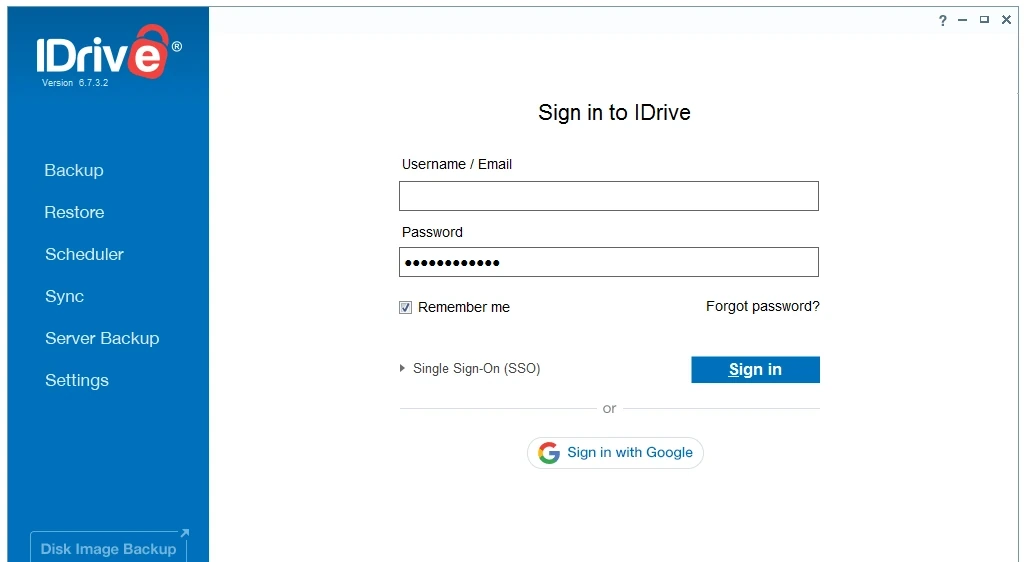Open Server Backup in the sidebar
This screenshot has height=562, width=1025.
tap(102, 339)
